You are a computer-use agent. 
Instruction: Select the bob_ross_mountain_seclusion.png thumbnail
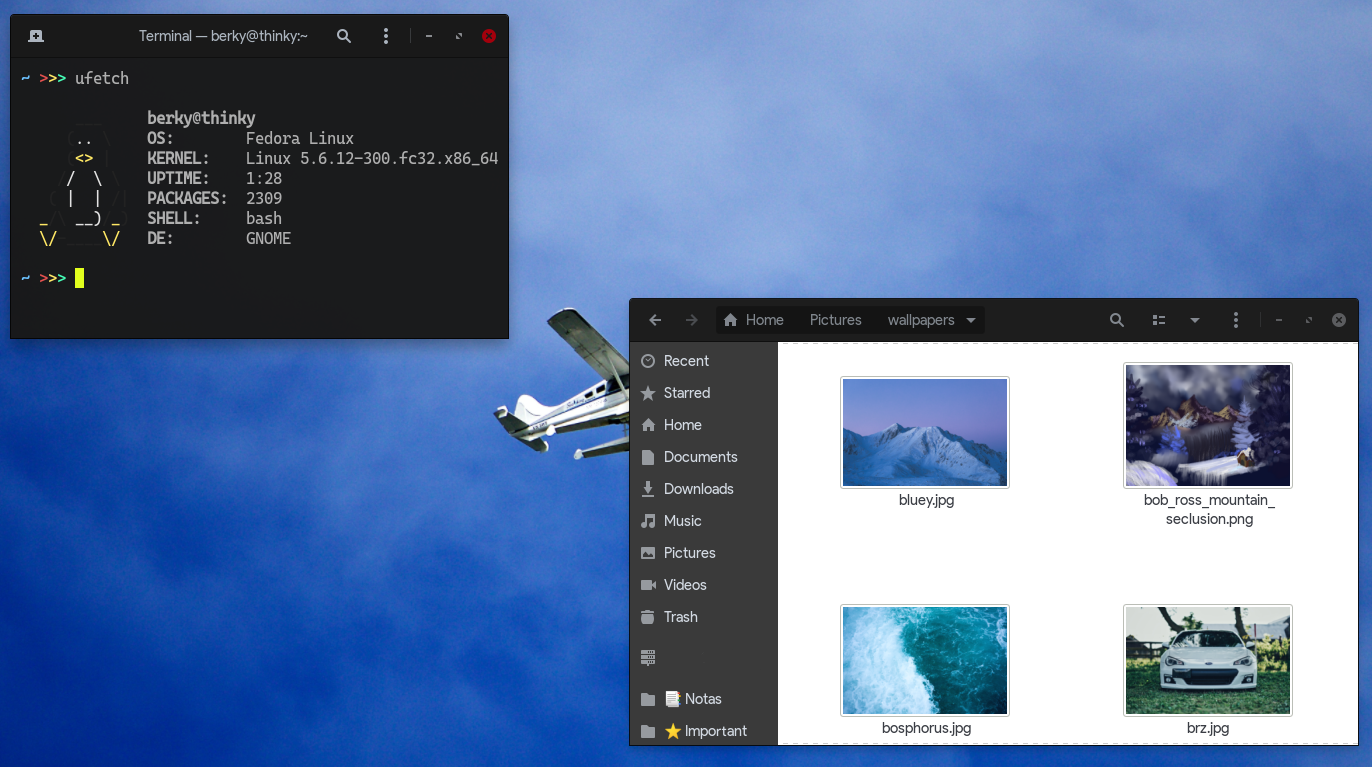1208,425
